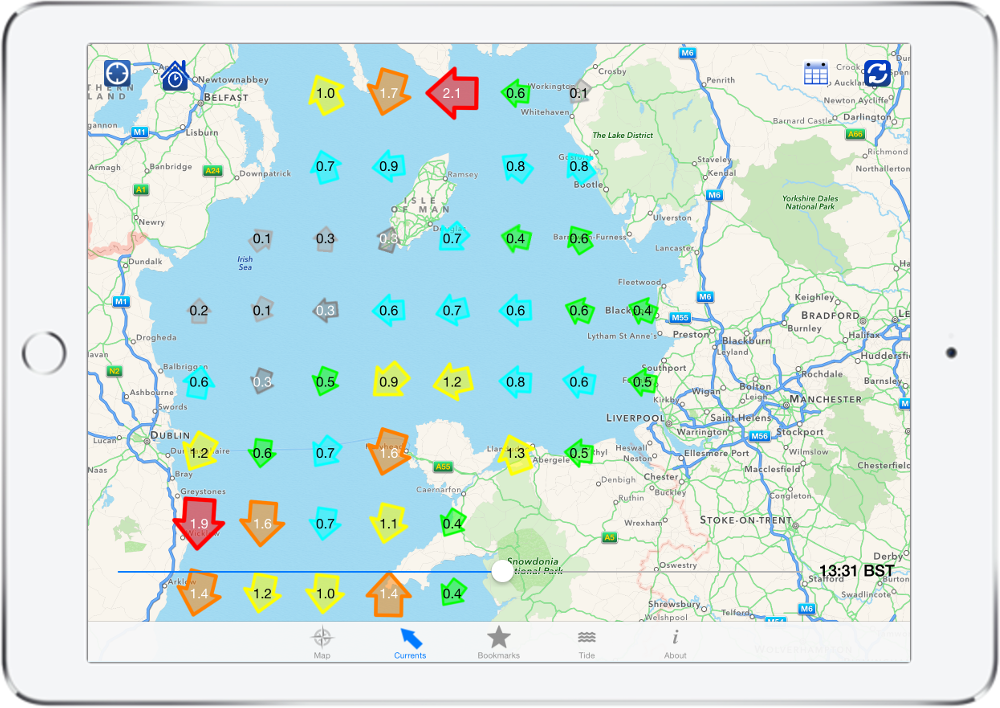
Task: Tap the 0.6 arrow near Balbriggan
Action: point(199,382)
